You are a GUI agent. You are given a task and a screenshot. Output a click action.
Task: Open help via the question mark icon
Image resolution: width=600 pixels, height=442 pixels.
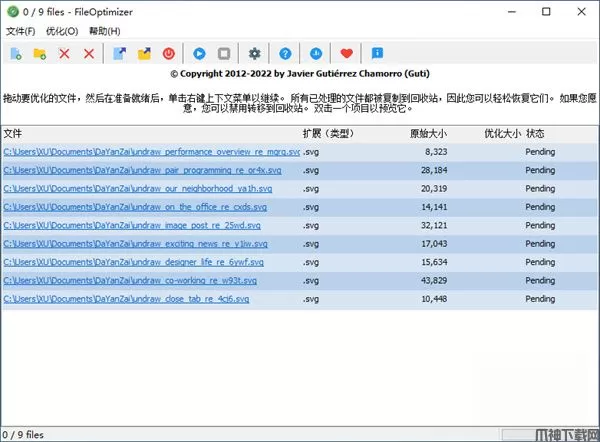click(286, 53)
